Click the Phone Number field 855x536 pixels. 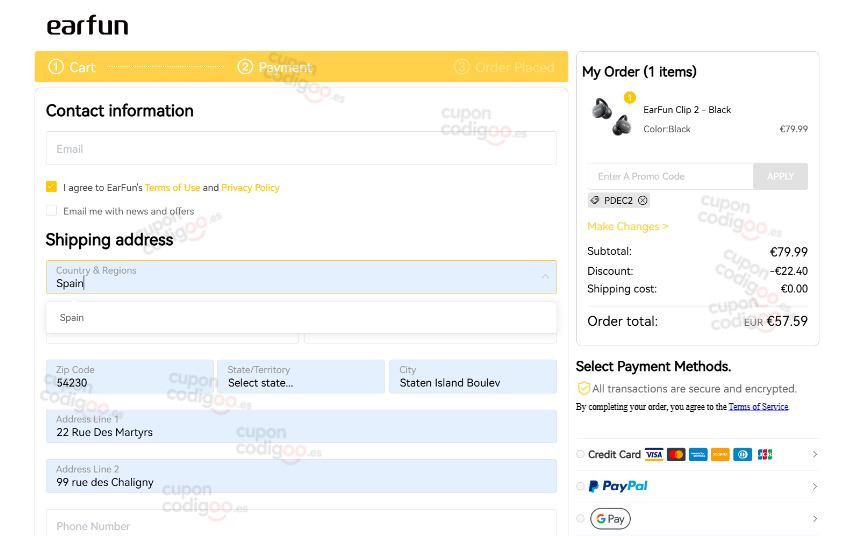301,523
